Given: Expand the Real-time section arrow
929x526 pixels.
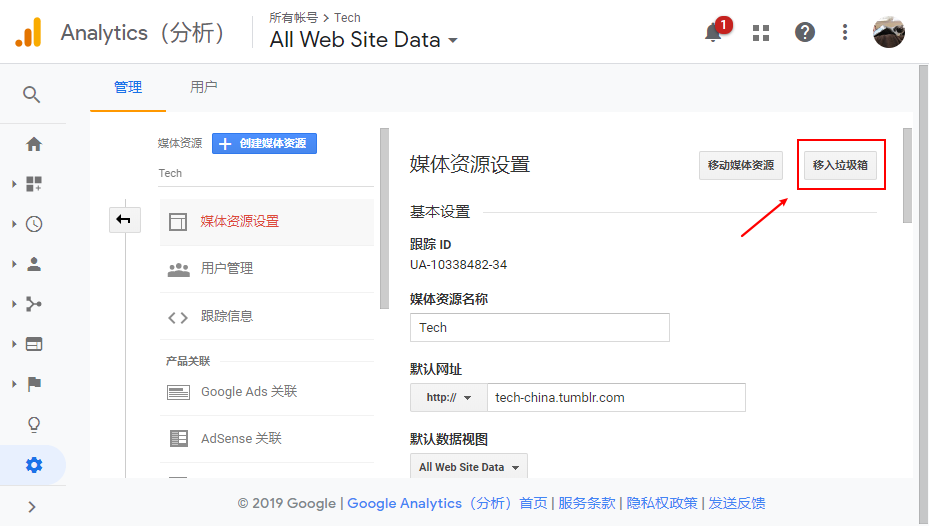Looking at the screenshot, I should [14, 224].
